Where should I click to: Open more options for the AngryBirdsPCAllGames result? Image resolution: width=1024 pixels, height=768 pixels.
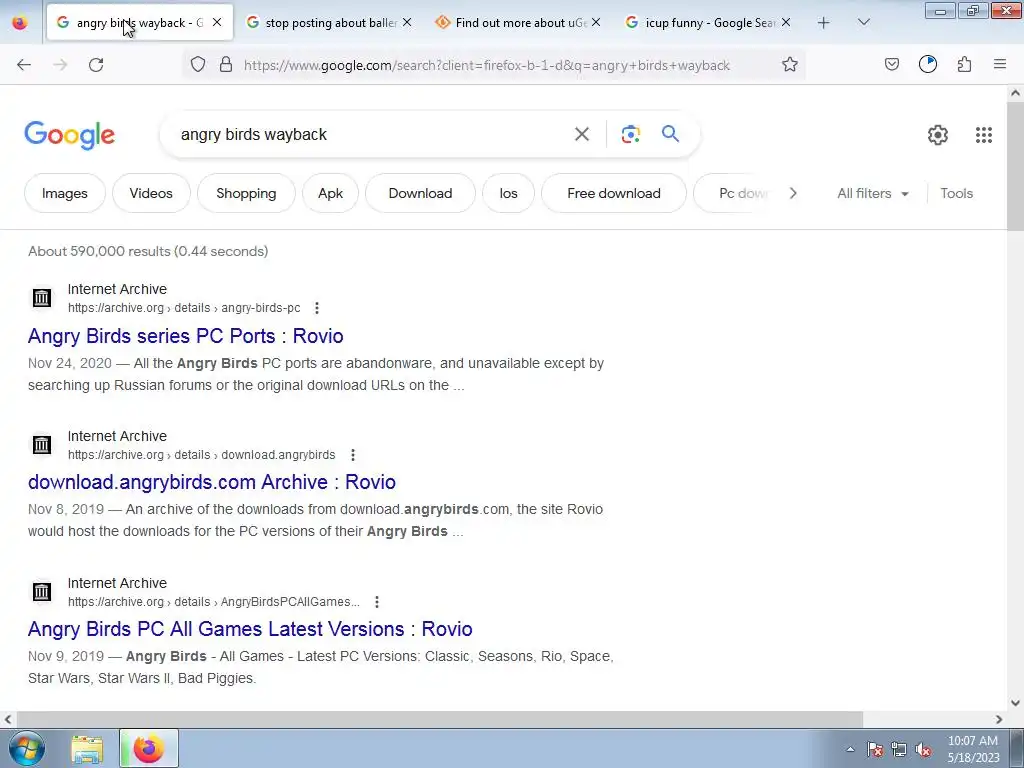[x=377, y=601]
